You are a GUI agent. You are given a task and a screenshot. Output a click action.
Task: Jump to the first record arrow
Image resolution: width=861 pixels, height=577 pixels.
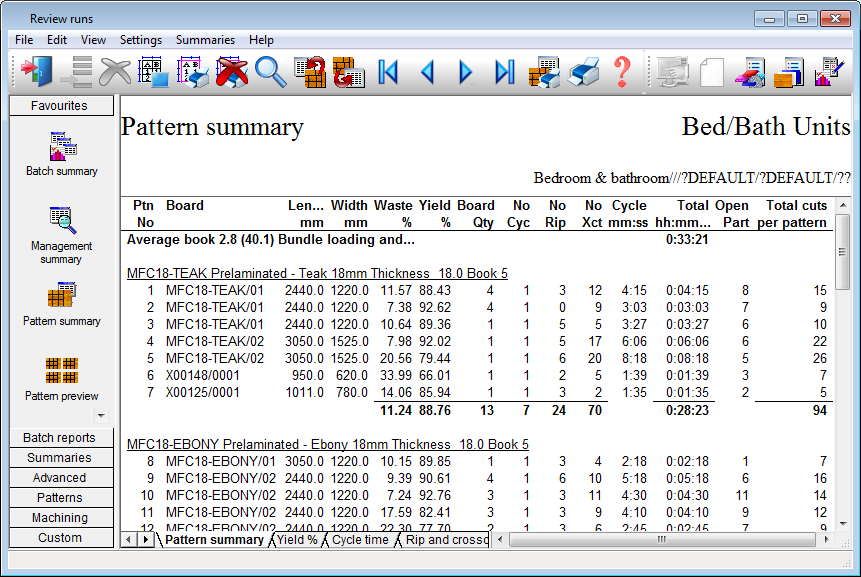pos(388,72)
